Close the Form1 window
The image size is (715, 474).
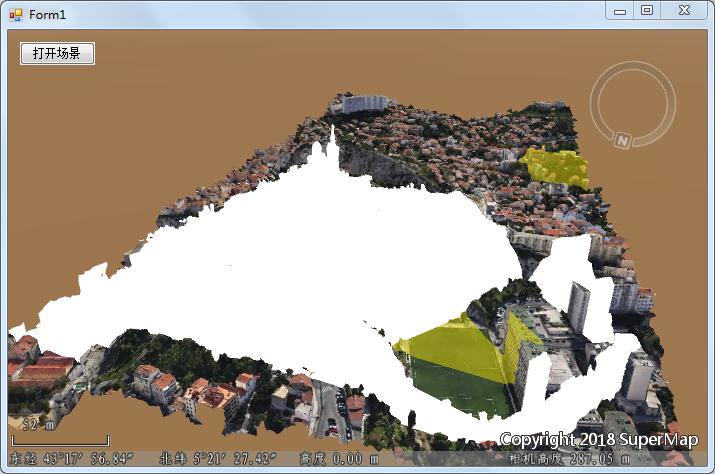click(x=684, y=10)
